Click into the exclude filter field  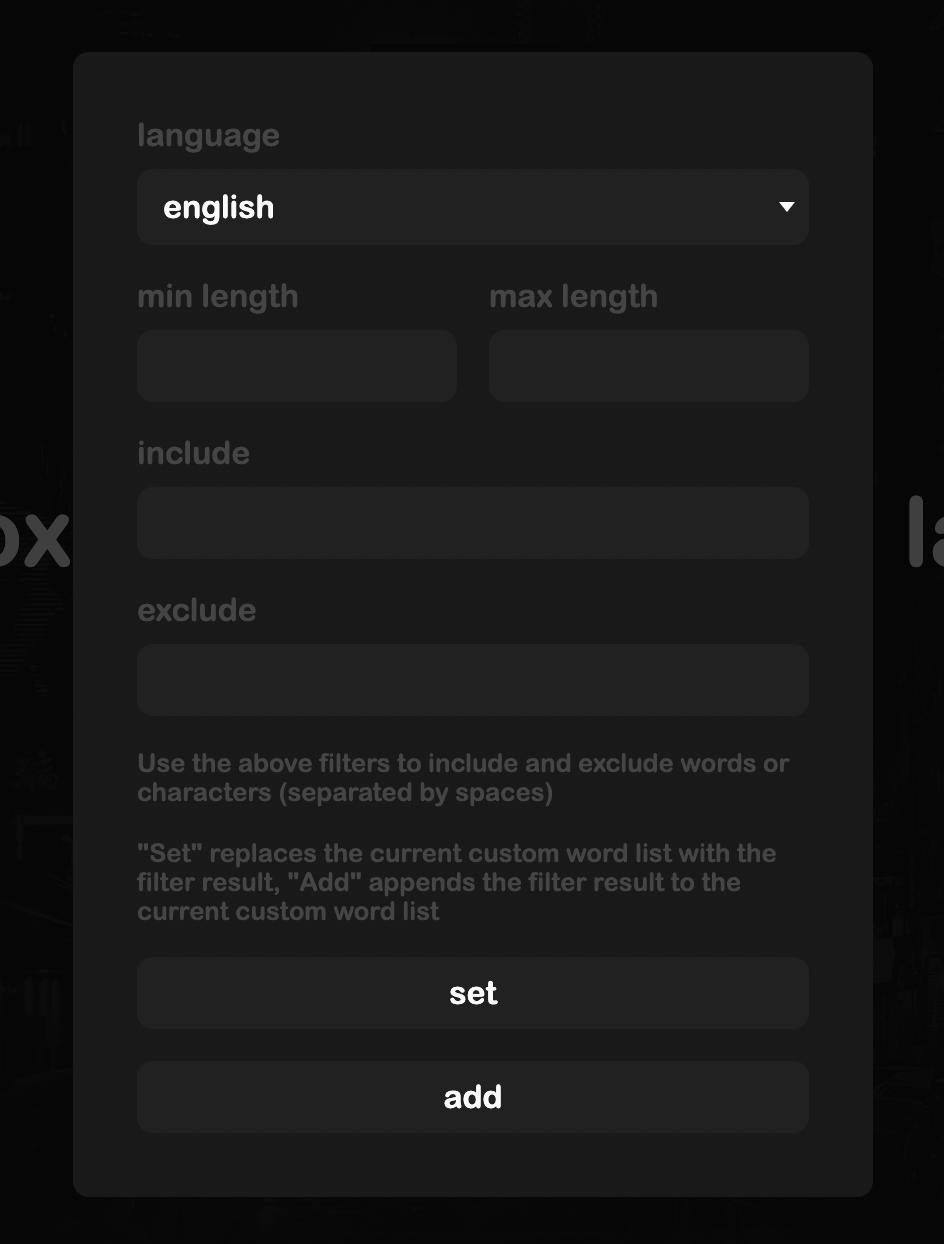(473, 680)
